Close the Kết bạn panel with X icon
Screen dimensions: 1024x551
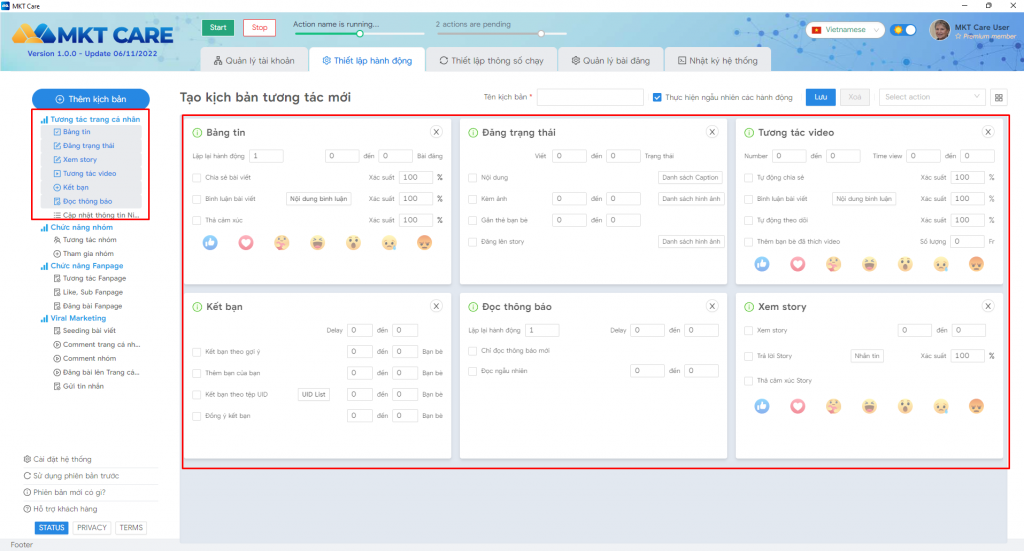tap(436, 306)
